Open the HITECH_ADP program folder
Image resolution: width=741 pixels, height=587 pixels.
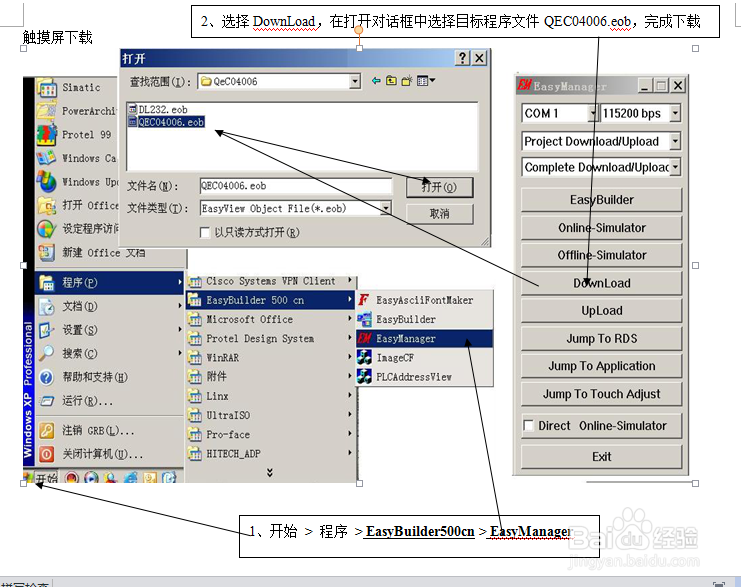tap(271, 454)
